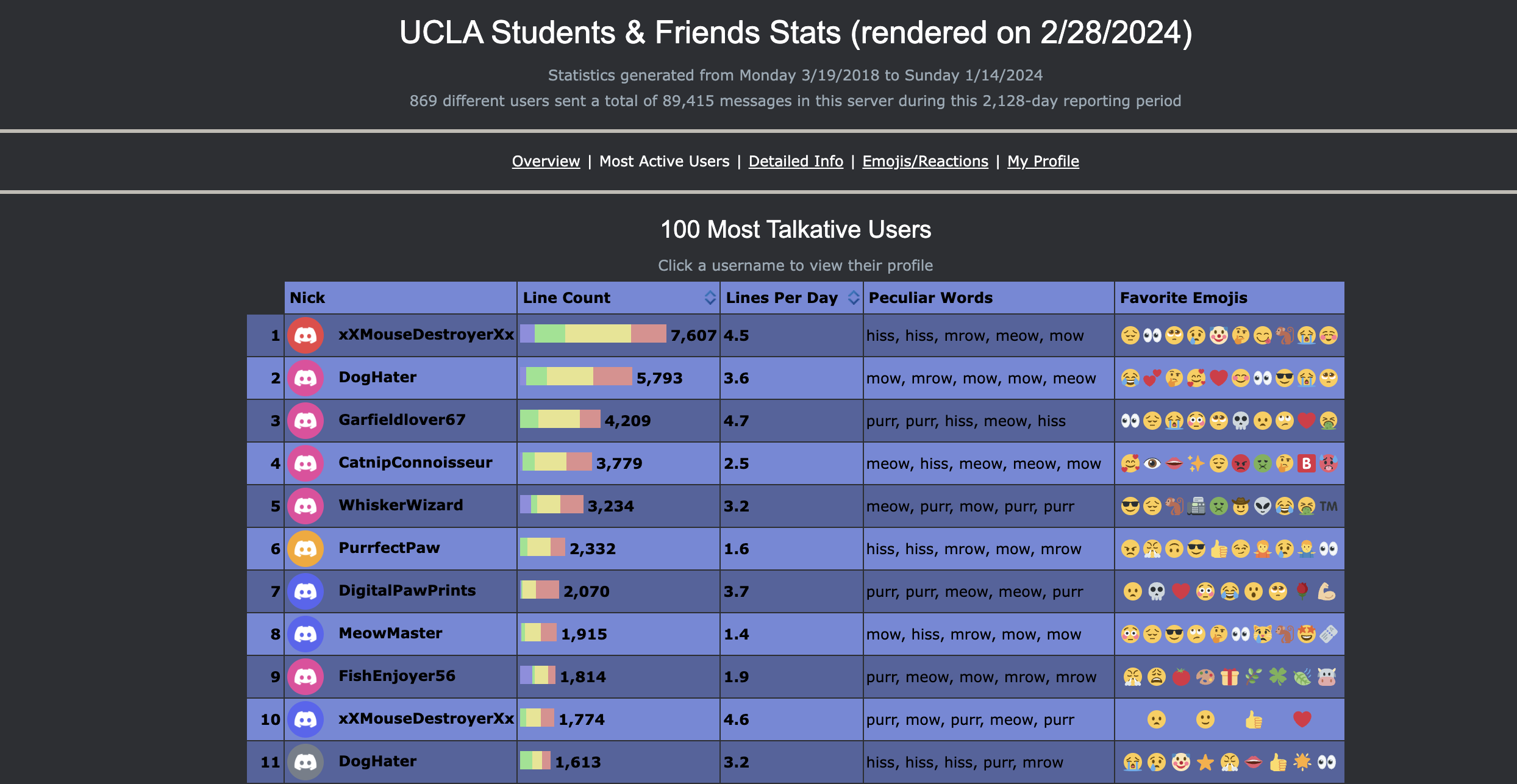This screenshot has width=1517, height=784.
Task: Open CatnipConnoisseur's user profile
Action: click(x=415, y=463)
